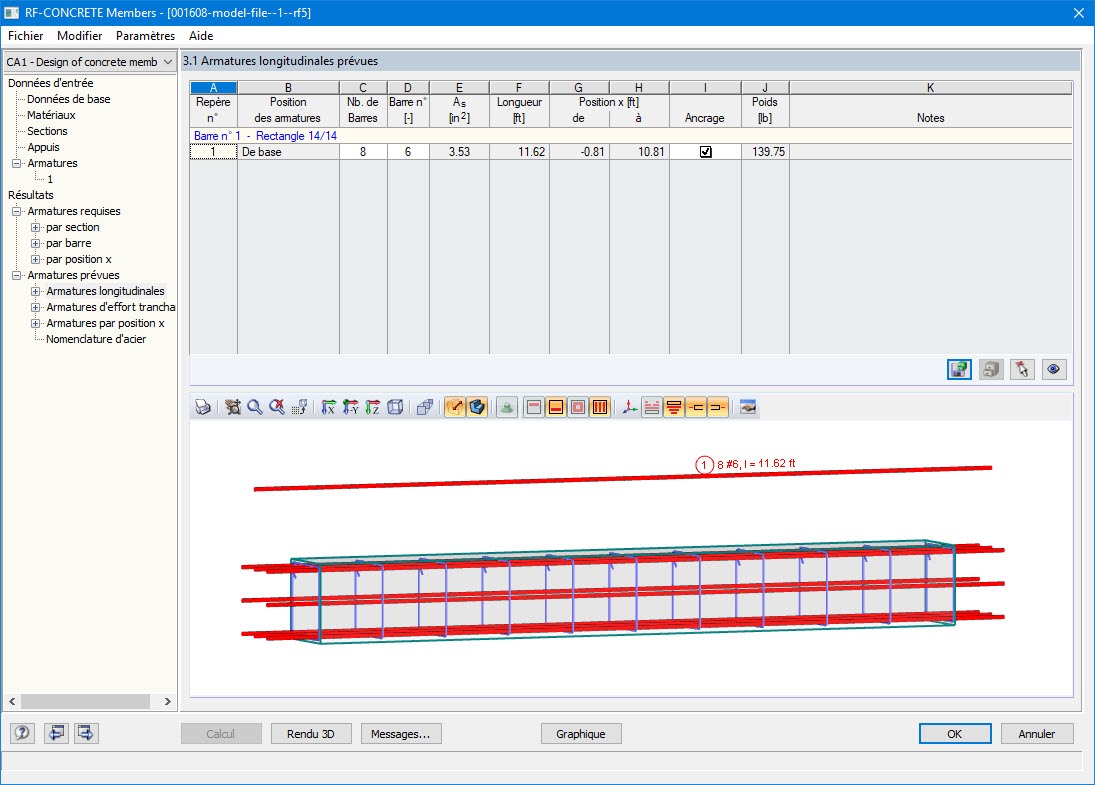Image resolution: width=1095 pixels, height=785 pixels.
Task: Click the Messages... button
Action: coord(401,734)
